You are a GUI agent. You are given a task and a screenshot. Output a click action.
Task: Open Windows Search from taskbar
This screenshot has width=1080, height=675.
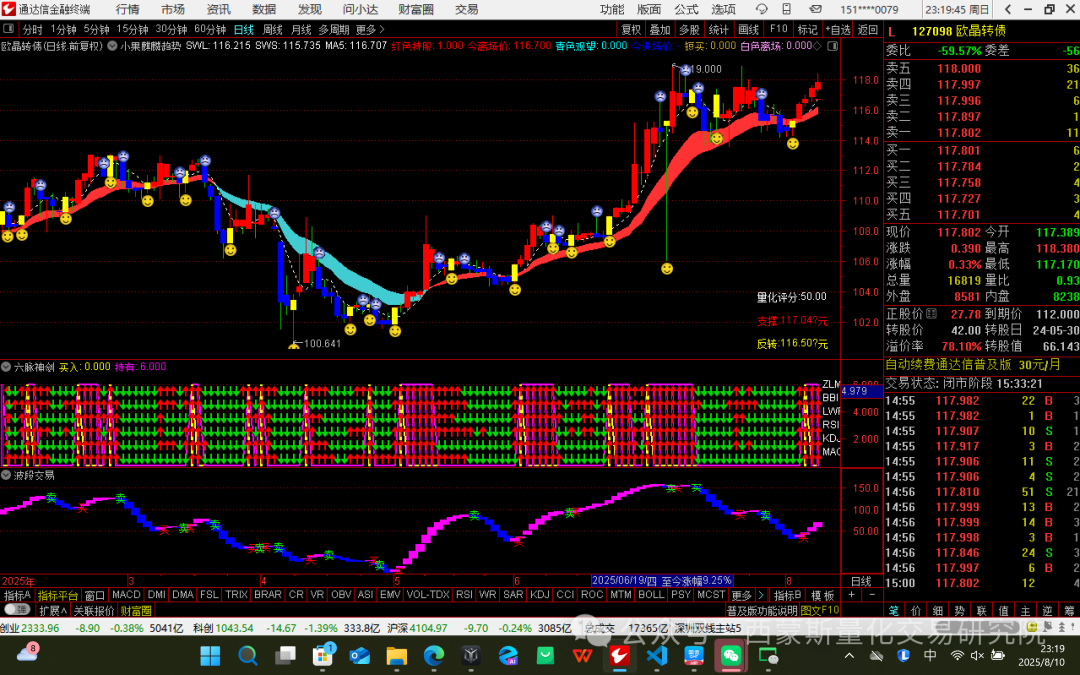coord(247,655)
